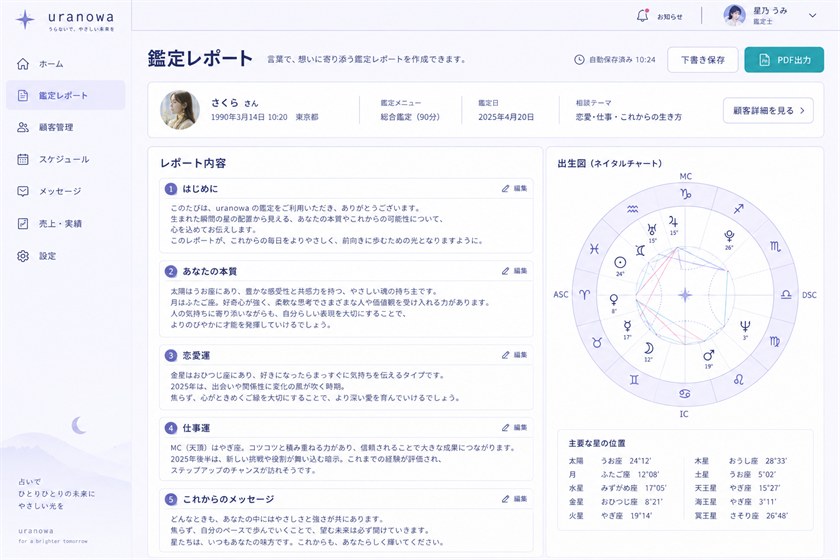Image resolution: width=840 pixels, height=560 pixels.
Task: Click the Cancer sign near IC
Action: click(x=685, y=394)
